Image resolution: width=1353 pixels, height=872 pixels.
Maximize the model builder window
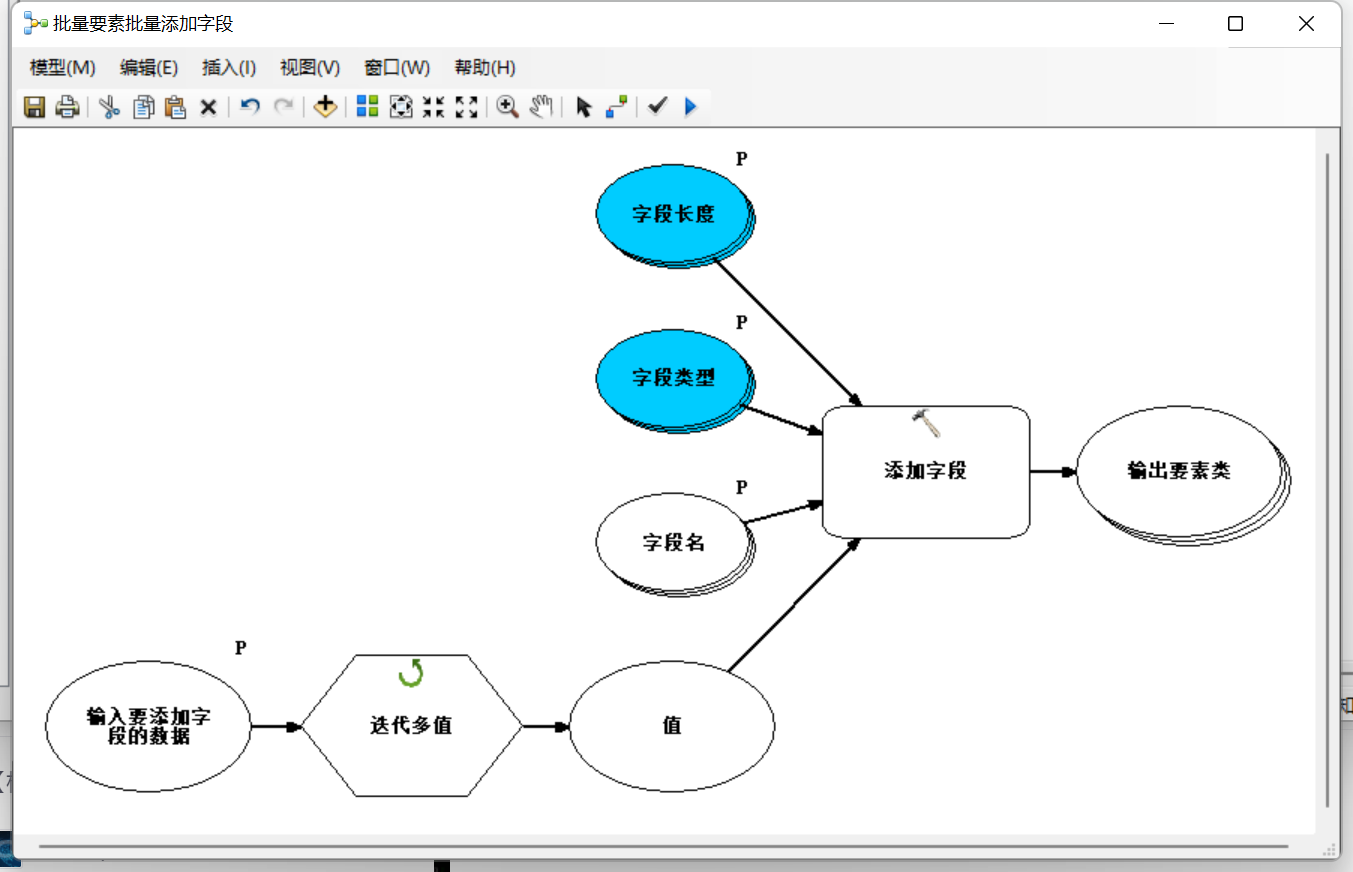[x=1236, y=24]
